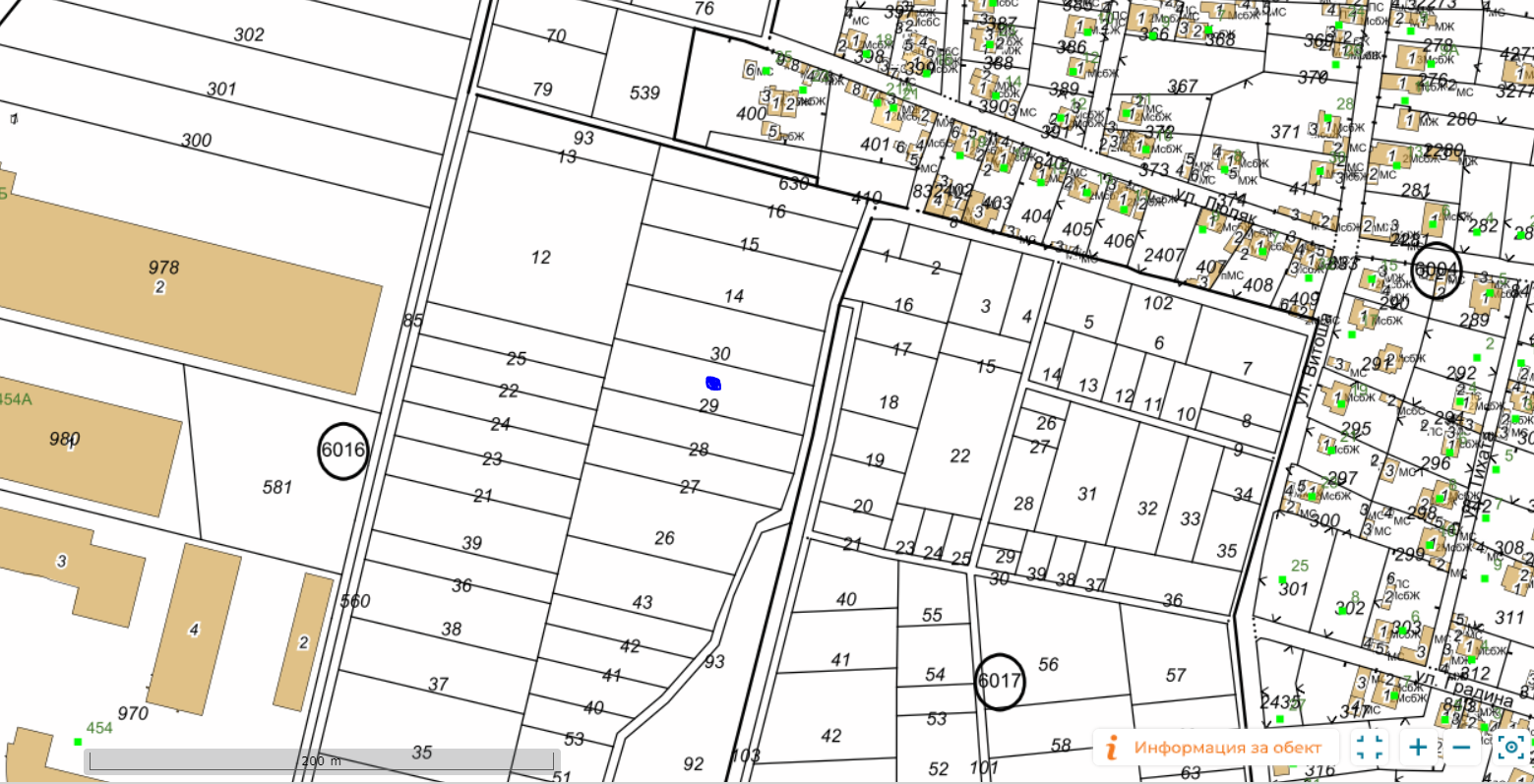The width and height of the screenshot is (1534, 784).
Task: Click parcel number 54
Action: tap(935, 674)
